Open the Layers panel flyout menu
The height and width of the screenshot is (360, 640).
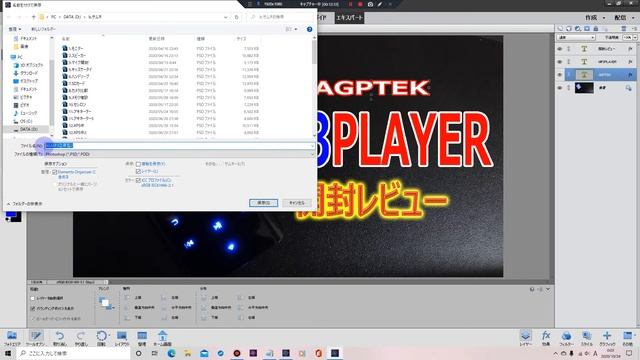[x=634, y=29]
